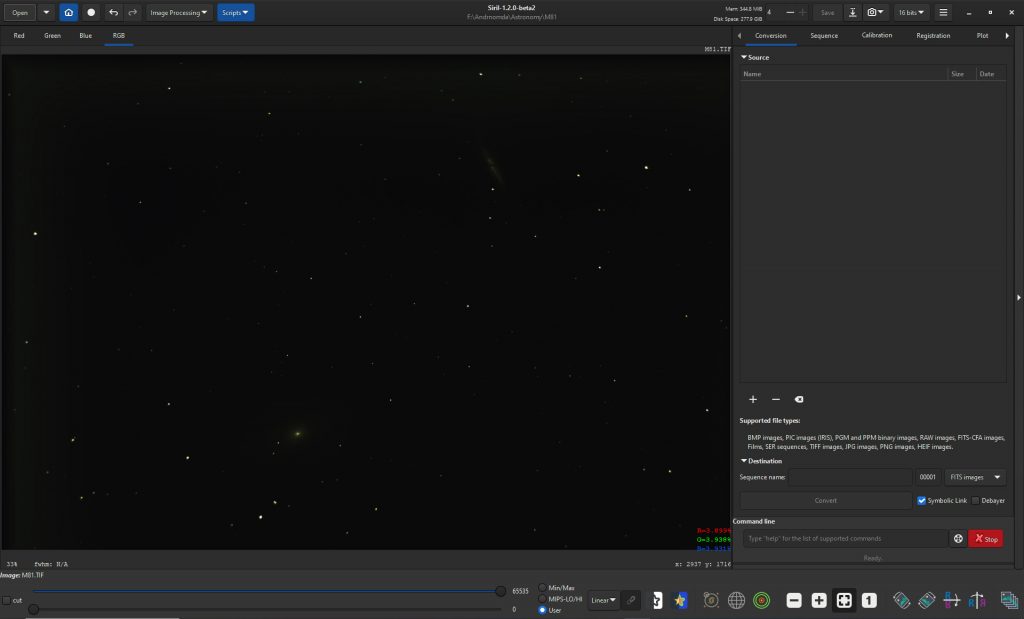Viewport: 1024px width, 619px height.
Task: Set zoom to actual size 1:1
Action: (x=869, y=600)
